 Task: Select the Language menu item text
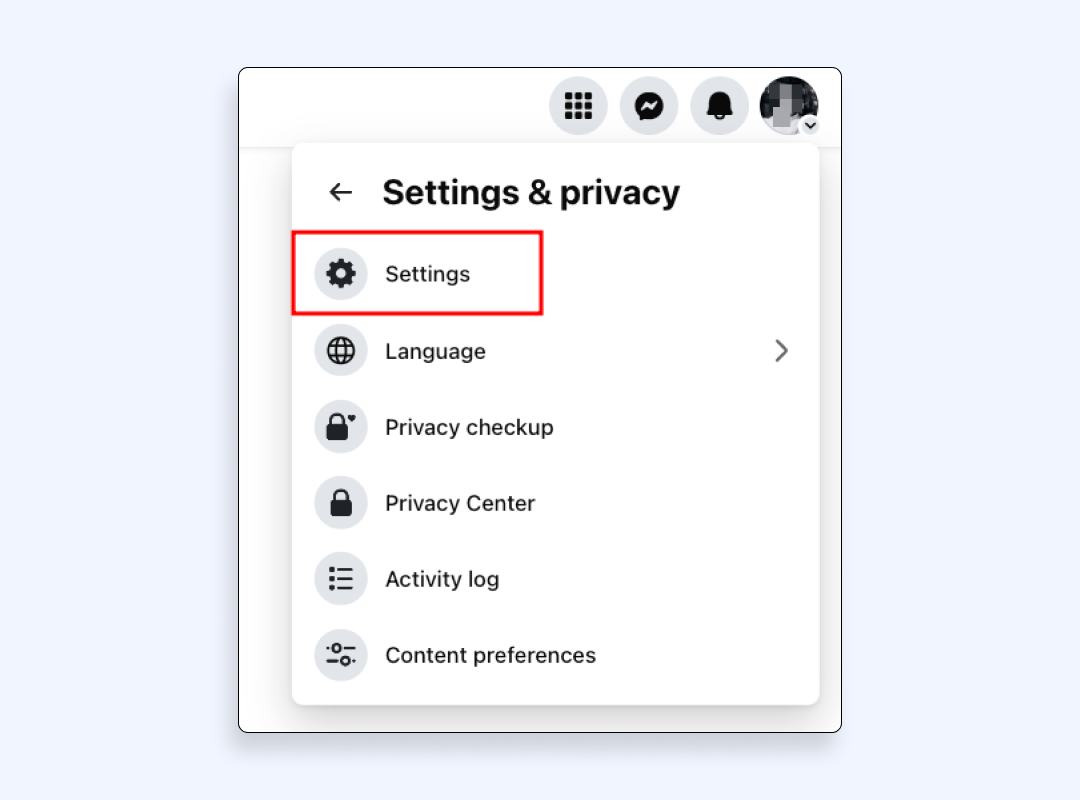[435, 351]
